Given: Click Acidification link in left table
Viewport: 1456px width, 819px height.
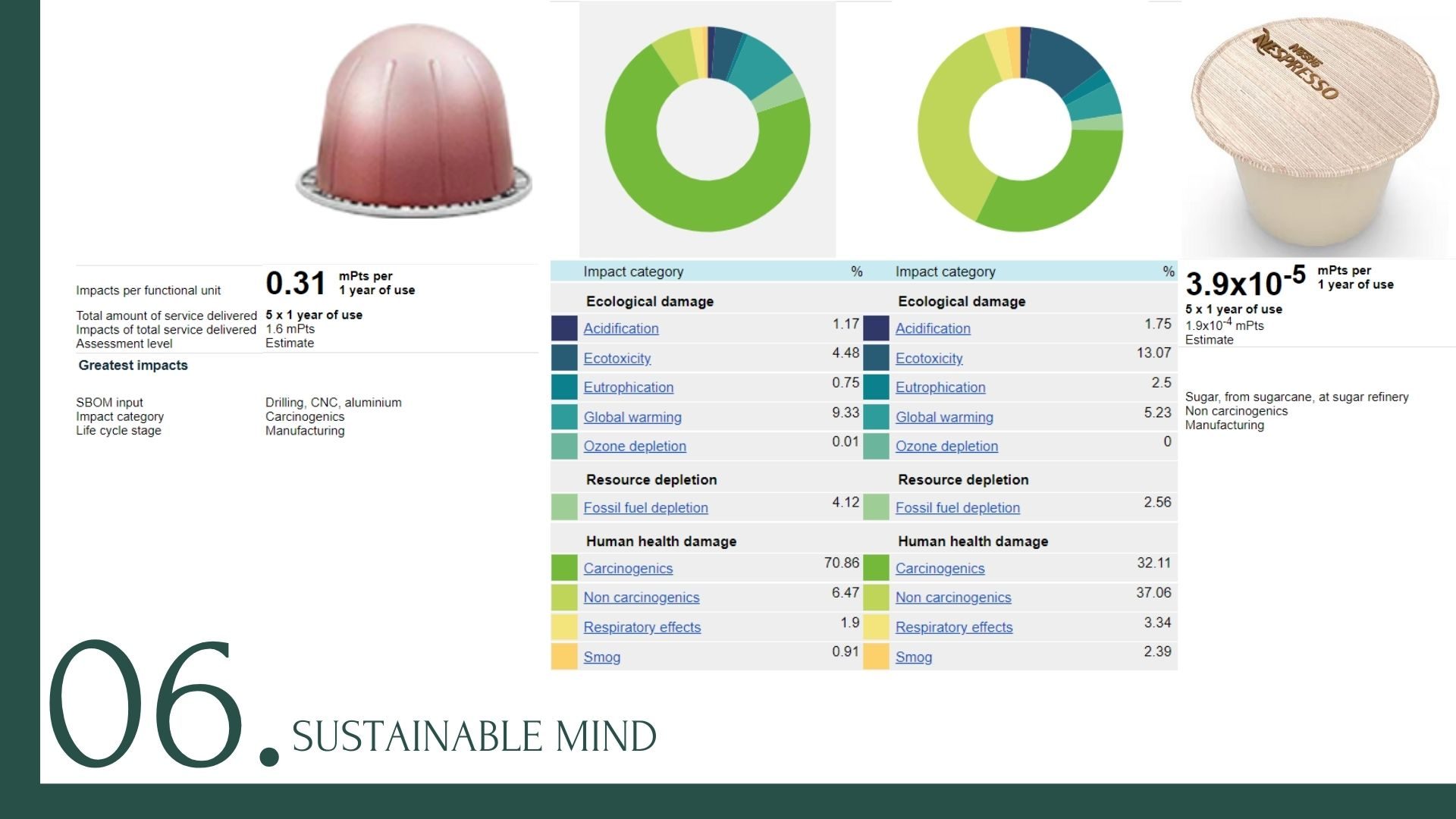Looking at the screenshot, I should tap(620, 328).
